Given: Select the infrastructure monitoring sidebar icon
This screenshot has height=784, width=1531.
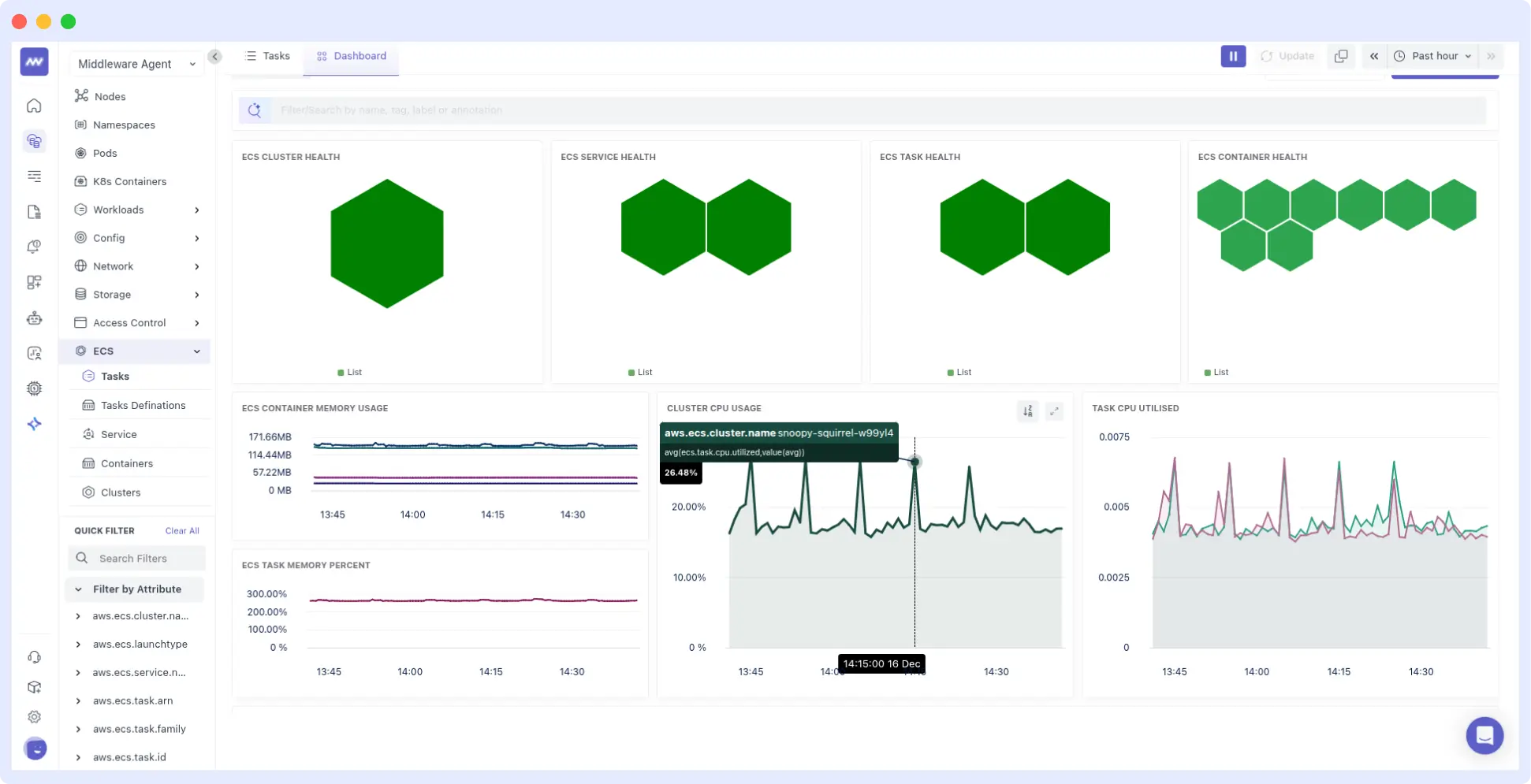Looking at the screenshot, I should pos(35,141).
